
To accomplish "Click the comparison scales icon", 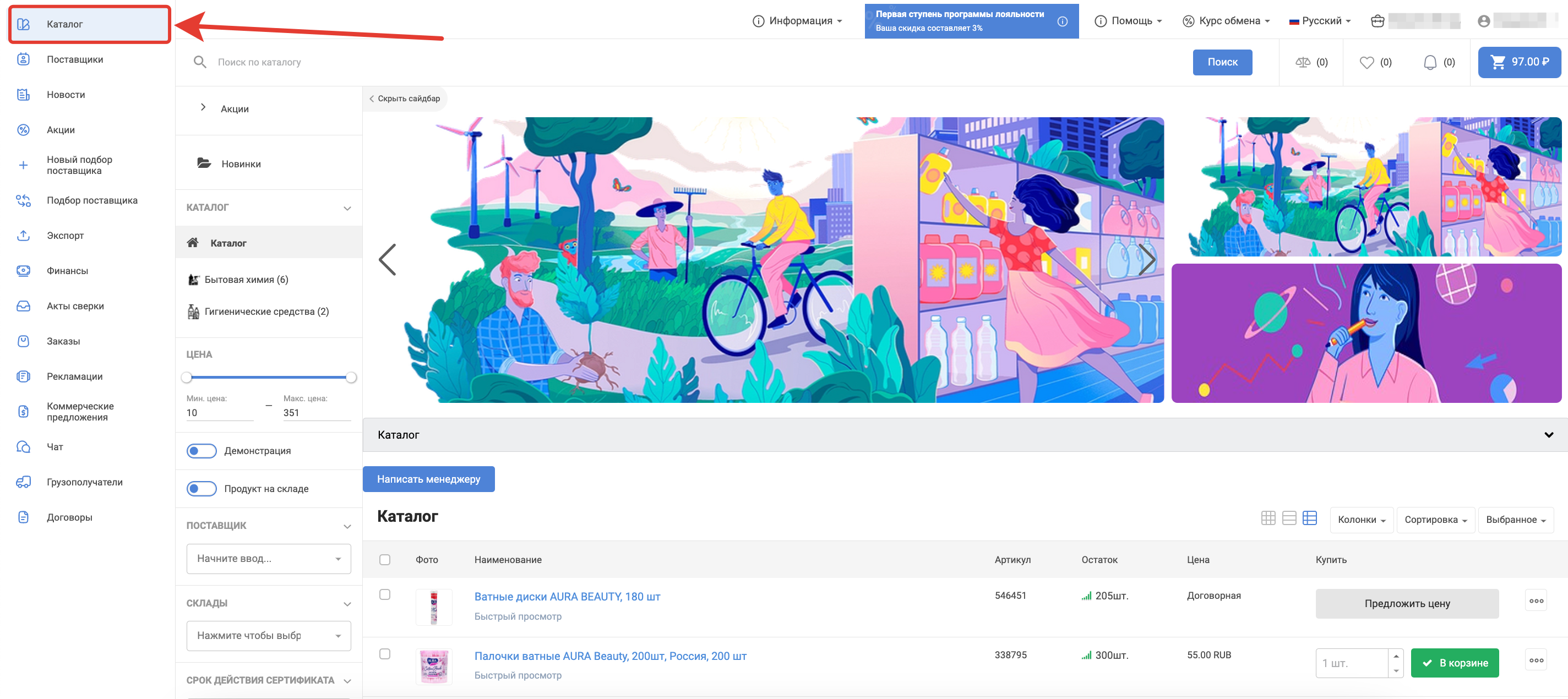I will pos(1303,62).
